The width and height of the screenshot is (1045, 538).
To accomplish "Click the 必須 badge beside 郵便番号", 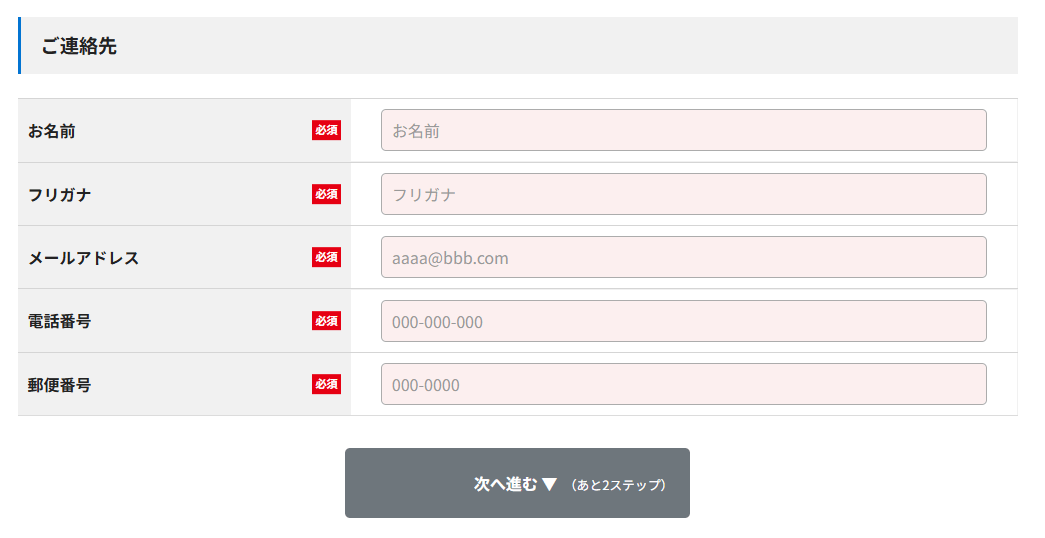I will point(326,384).
